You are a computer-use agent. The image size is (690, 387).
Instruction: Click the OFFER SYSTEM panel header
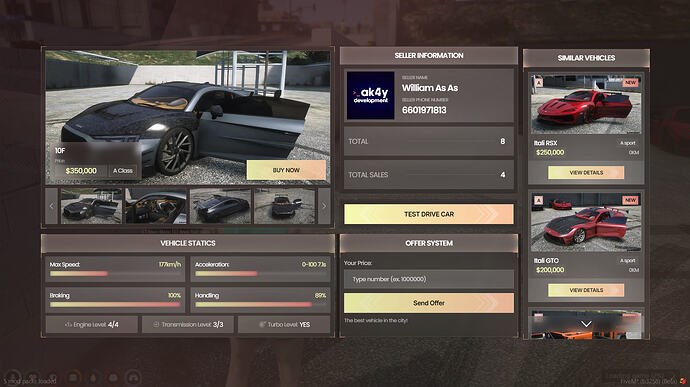coord(429,243)
